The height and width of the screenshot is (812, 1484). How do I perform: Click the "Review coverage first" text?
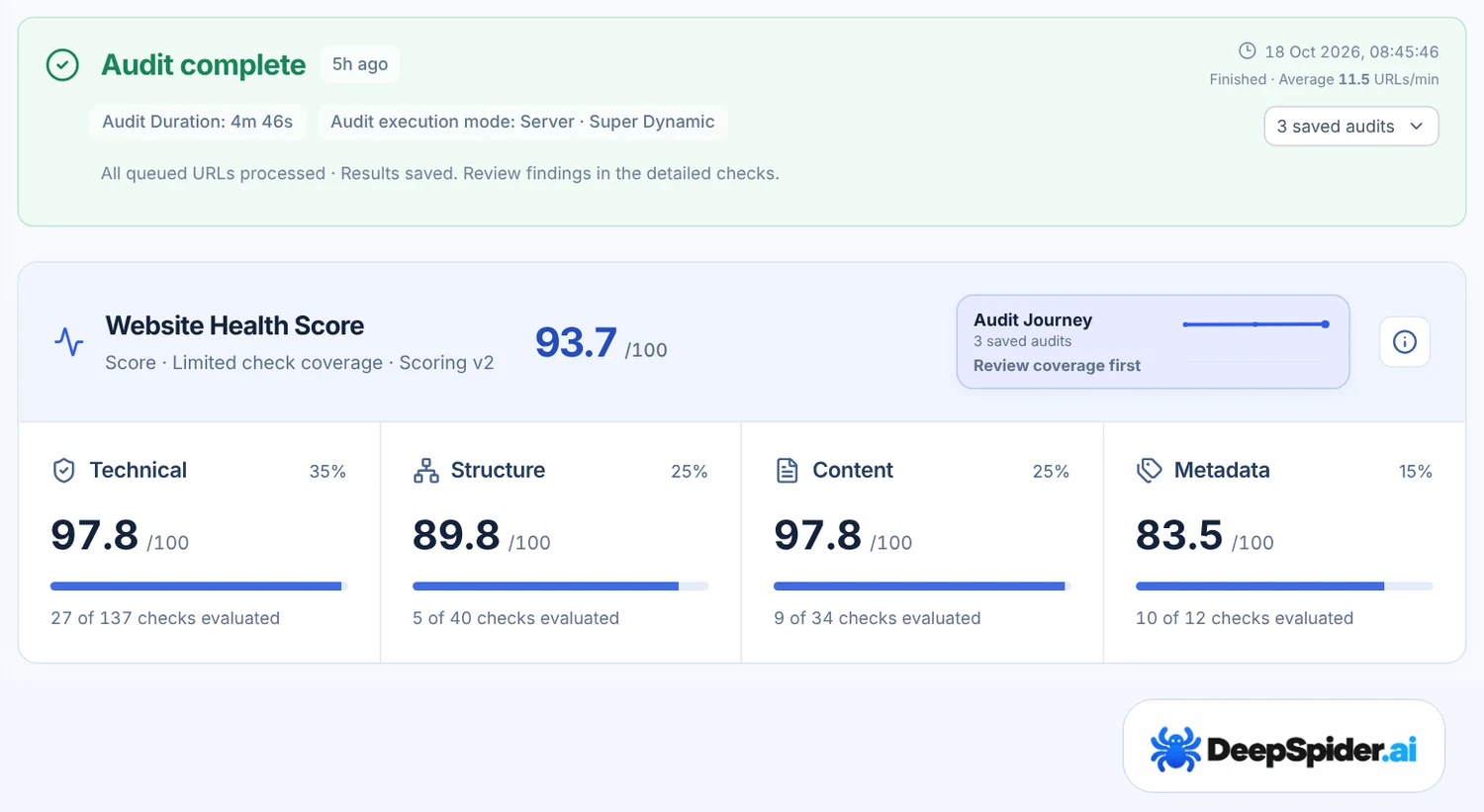(x=1057, y=366)
